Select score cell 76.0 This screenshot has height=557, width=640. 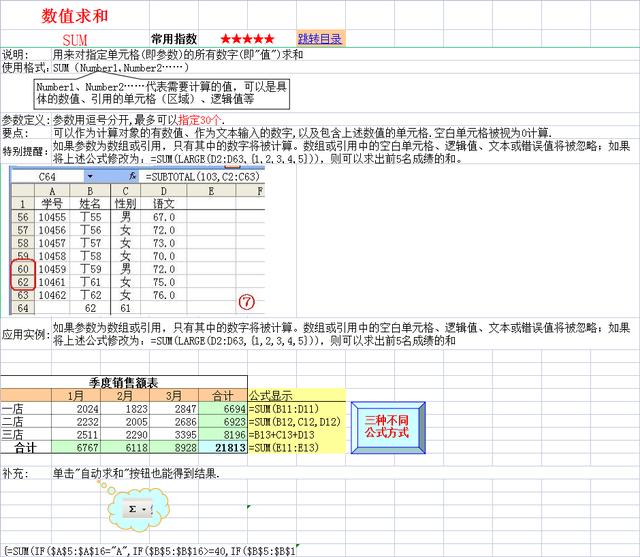[x=164, y=295]
